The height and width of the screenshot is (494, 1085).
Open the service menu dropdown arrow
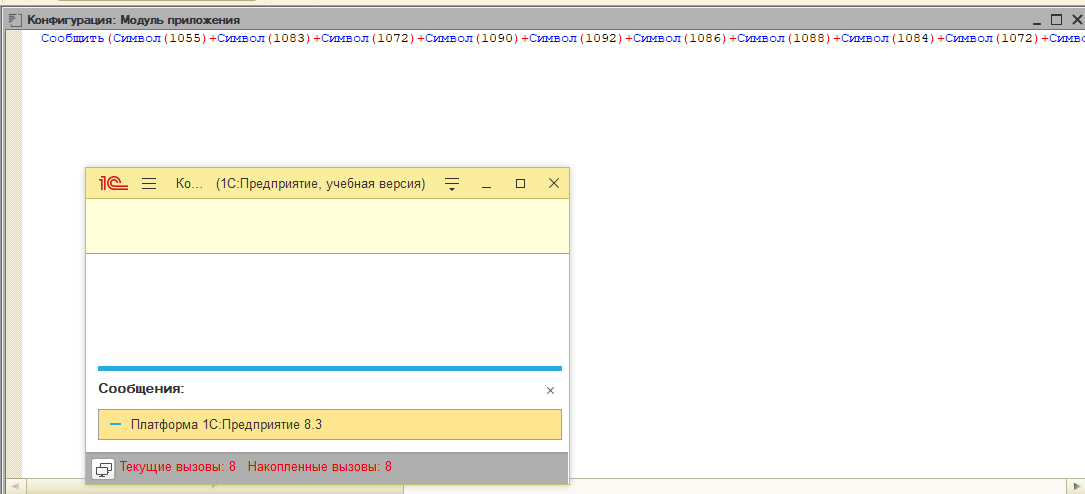(452, 184)
